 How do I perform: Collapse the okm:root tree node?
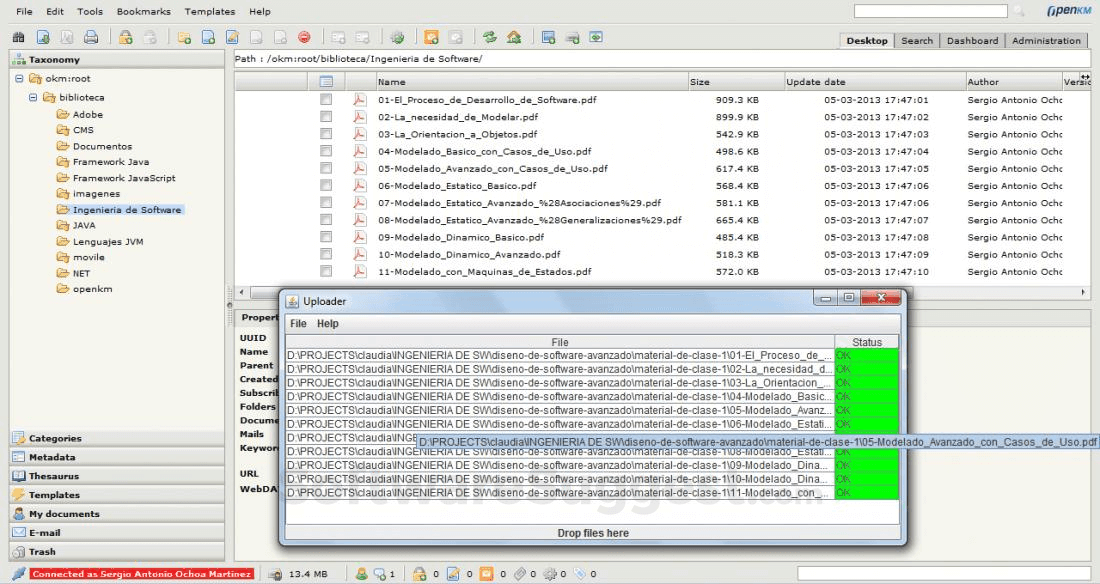point(21,79)
